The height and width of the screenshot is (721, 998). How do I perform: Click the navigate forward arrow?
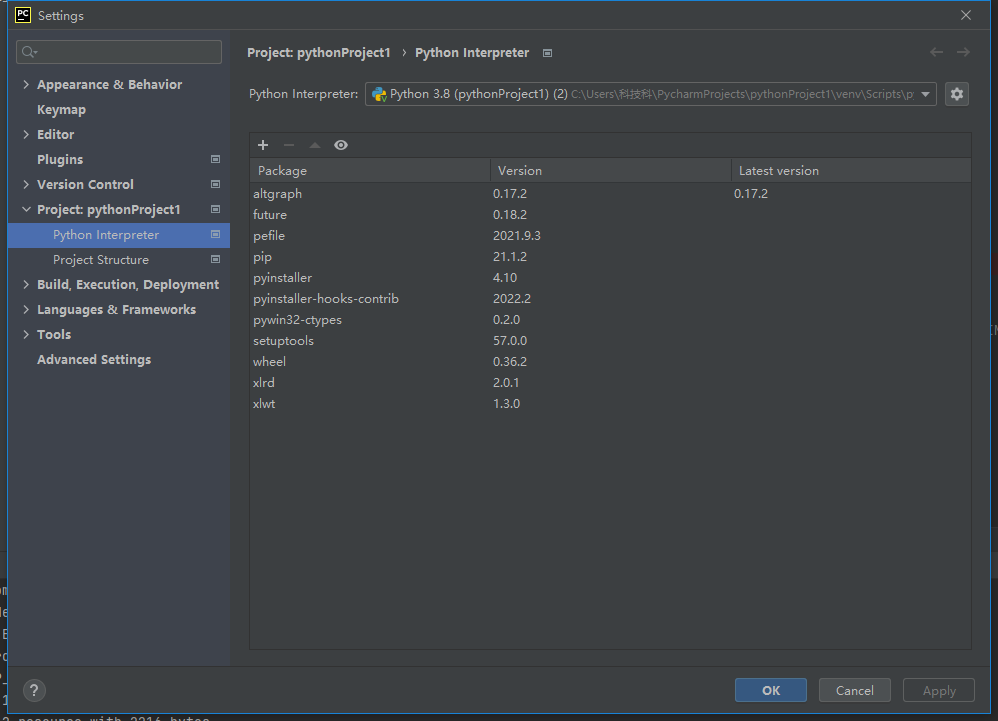963,52
